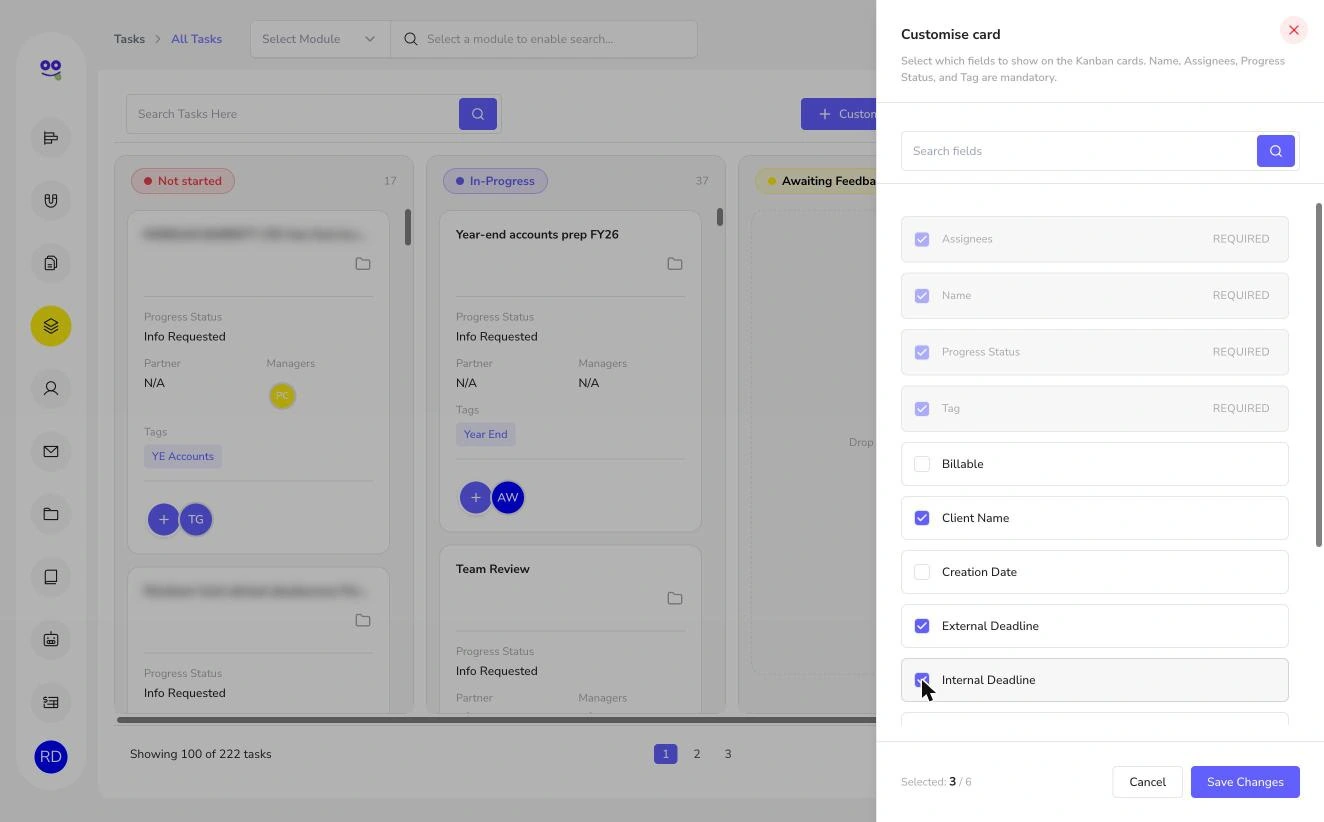Open the Select Module dropdown
Screen dimensions: 1324x822
(320, 39)
